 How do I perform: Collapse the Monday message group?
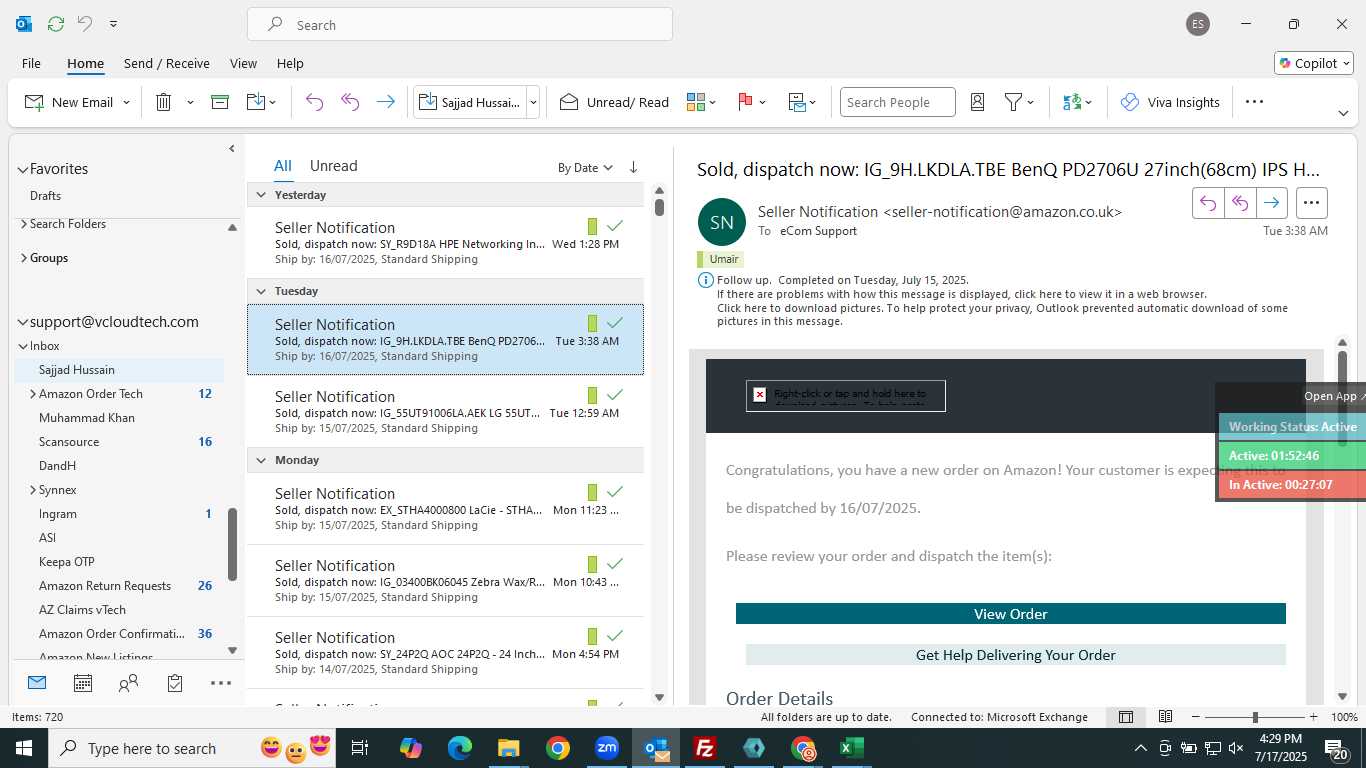pos(261,460)
